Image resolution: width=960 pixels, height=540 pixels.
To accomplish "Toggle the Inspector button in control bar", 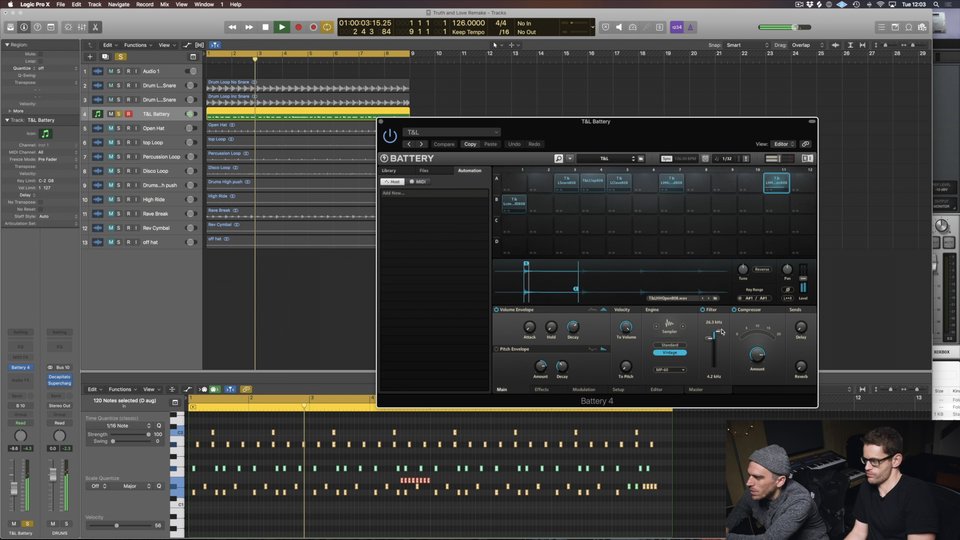I will 24,27.
